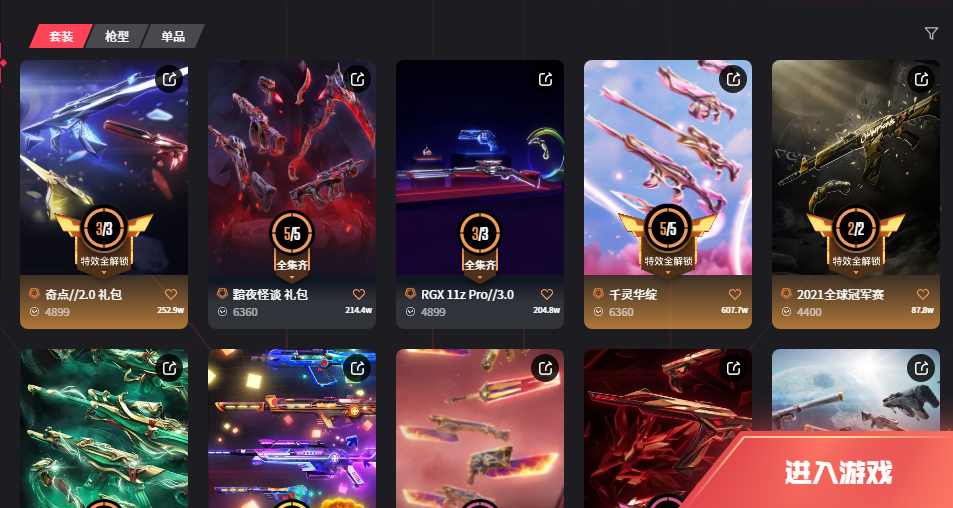Share the 奇点//2.0 礼包 bundle card
This screenshot has width=953, height=508.
click(170, 79)
